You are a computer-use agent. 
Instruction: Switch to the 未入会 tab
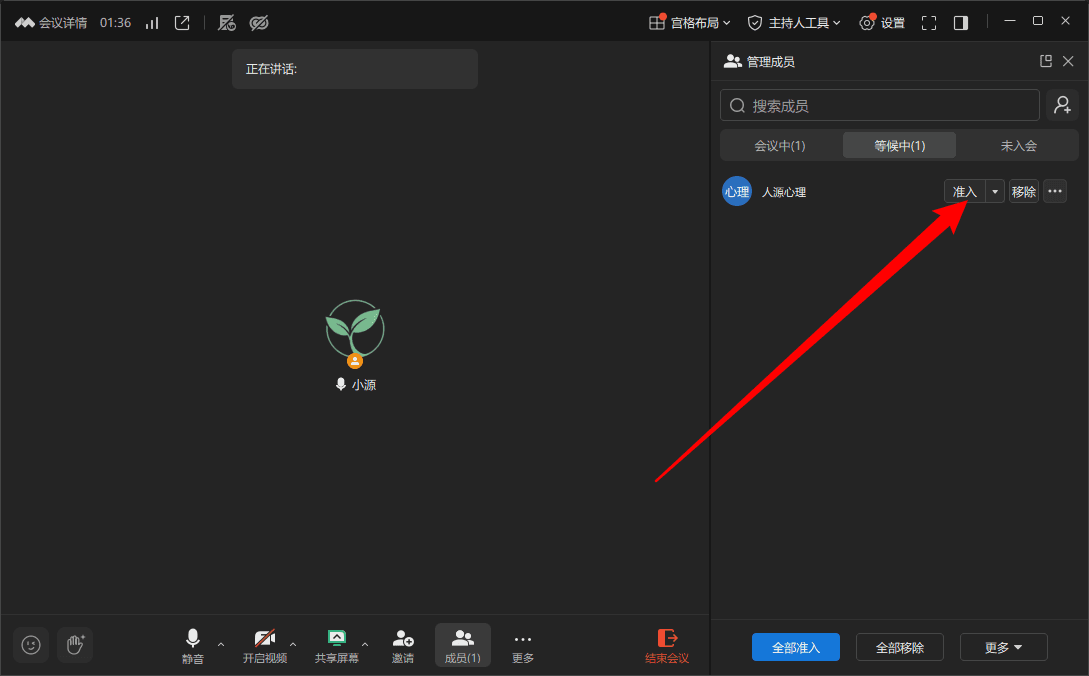[1018, 146]
